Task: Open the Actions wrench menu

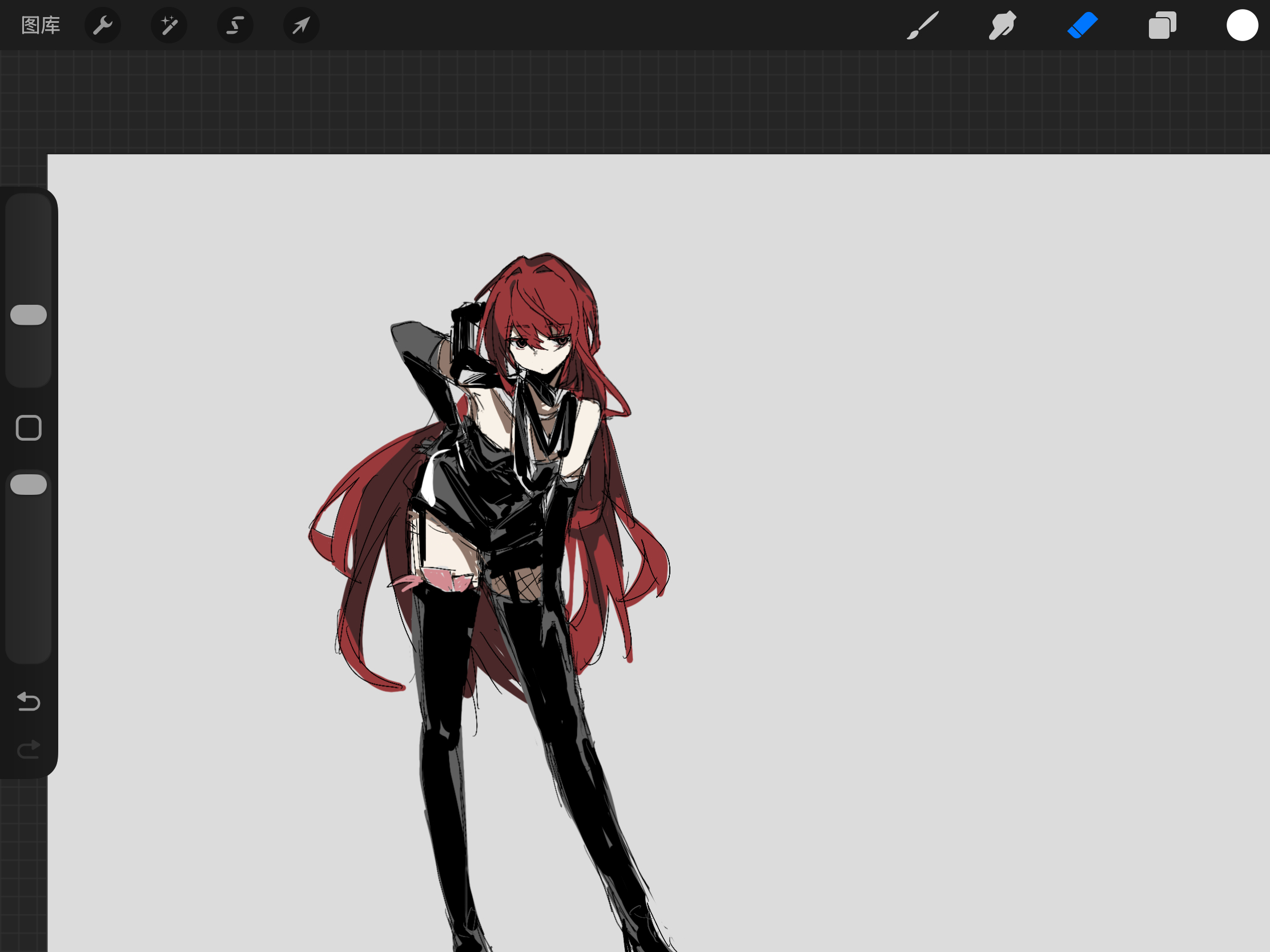Action: tap(103, 25)
